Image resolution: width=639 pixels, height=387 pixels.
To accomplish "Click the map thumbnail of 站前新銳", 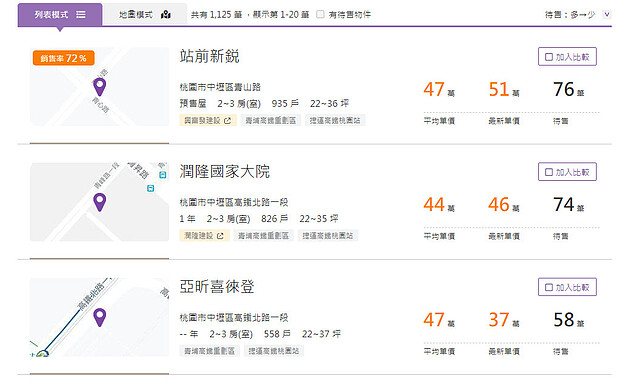I will tap(99, 86).
